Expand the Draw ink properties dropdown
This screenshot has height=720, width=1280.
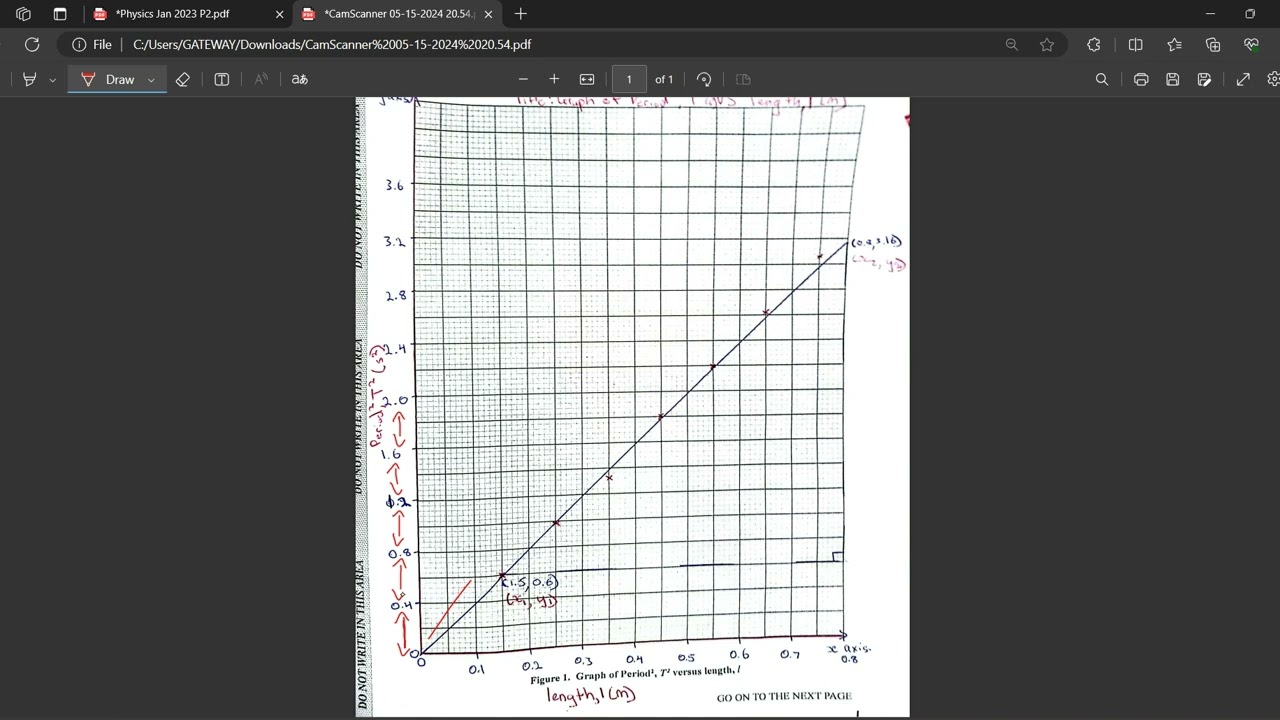151,80
